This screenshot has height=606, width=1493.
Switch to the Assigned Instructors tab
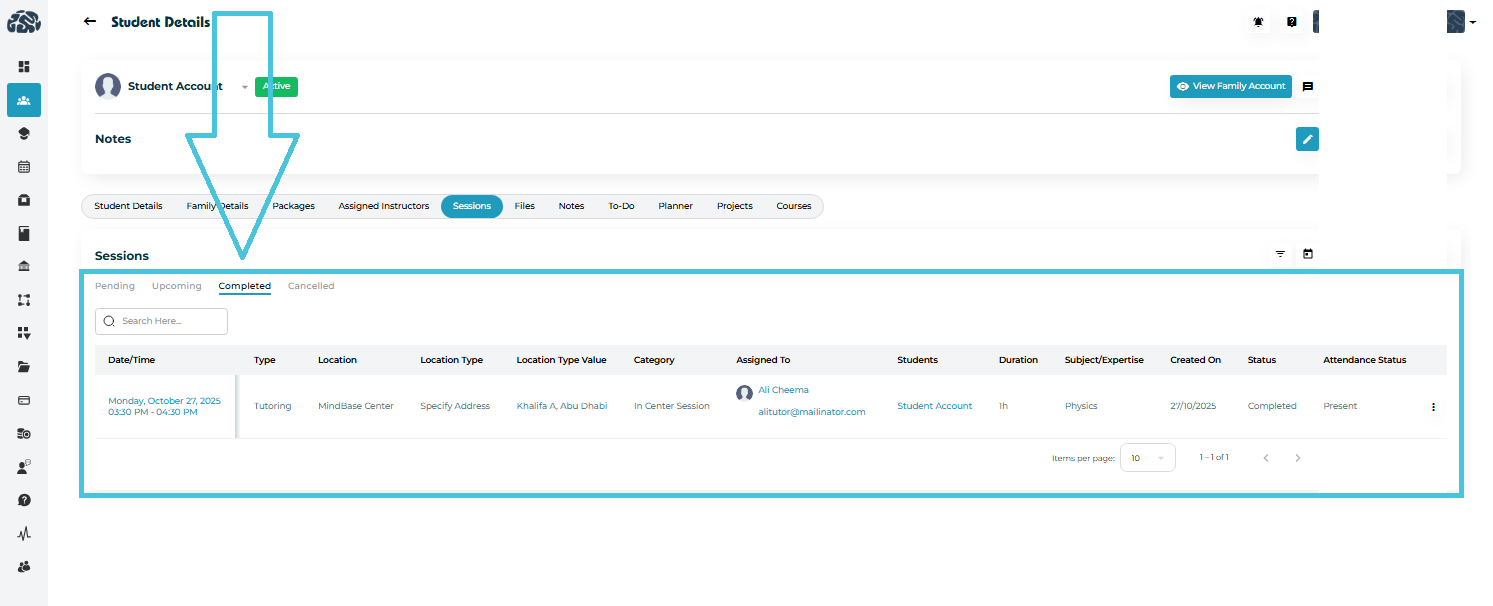click(383, 206)
